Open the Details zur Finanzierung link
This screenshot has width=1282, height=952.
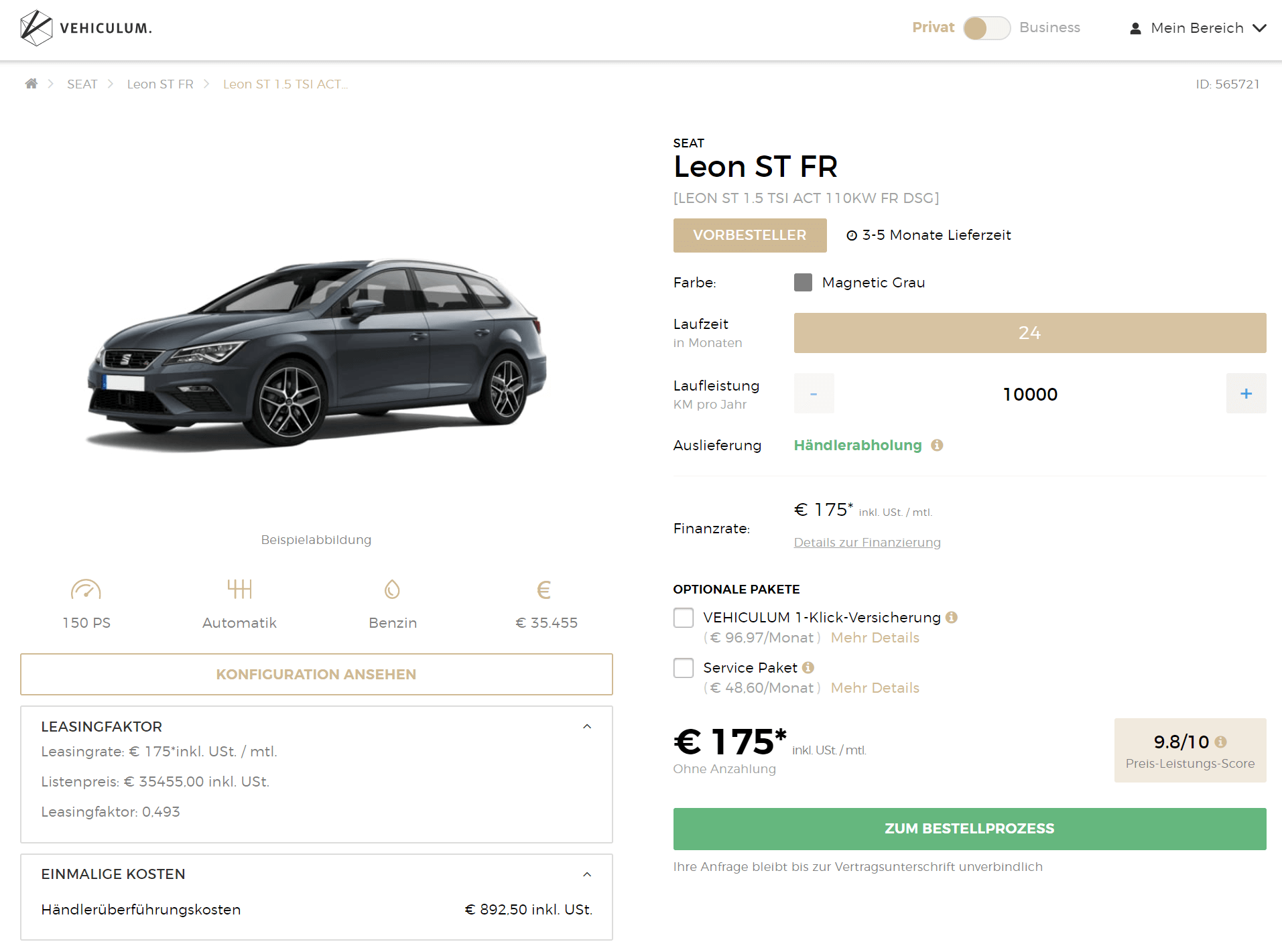(x=867, y=543)
